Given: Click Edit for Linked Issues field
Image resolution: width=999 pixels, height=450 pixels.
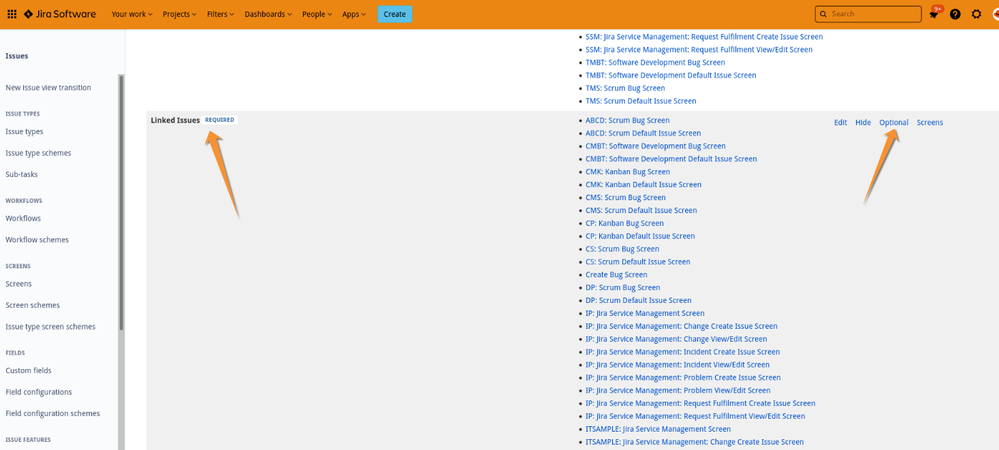Looking at the screenshot, I should [840, 122].
